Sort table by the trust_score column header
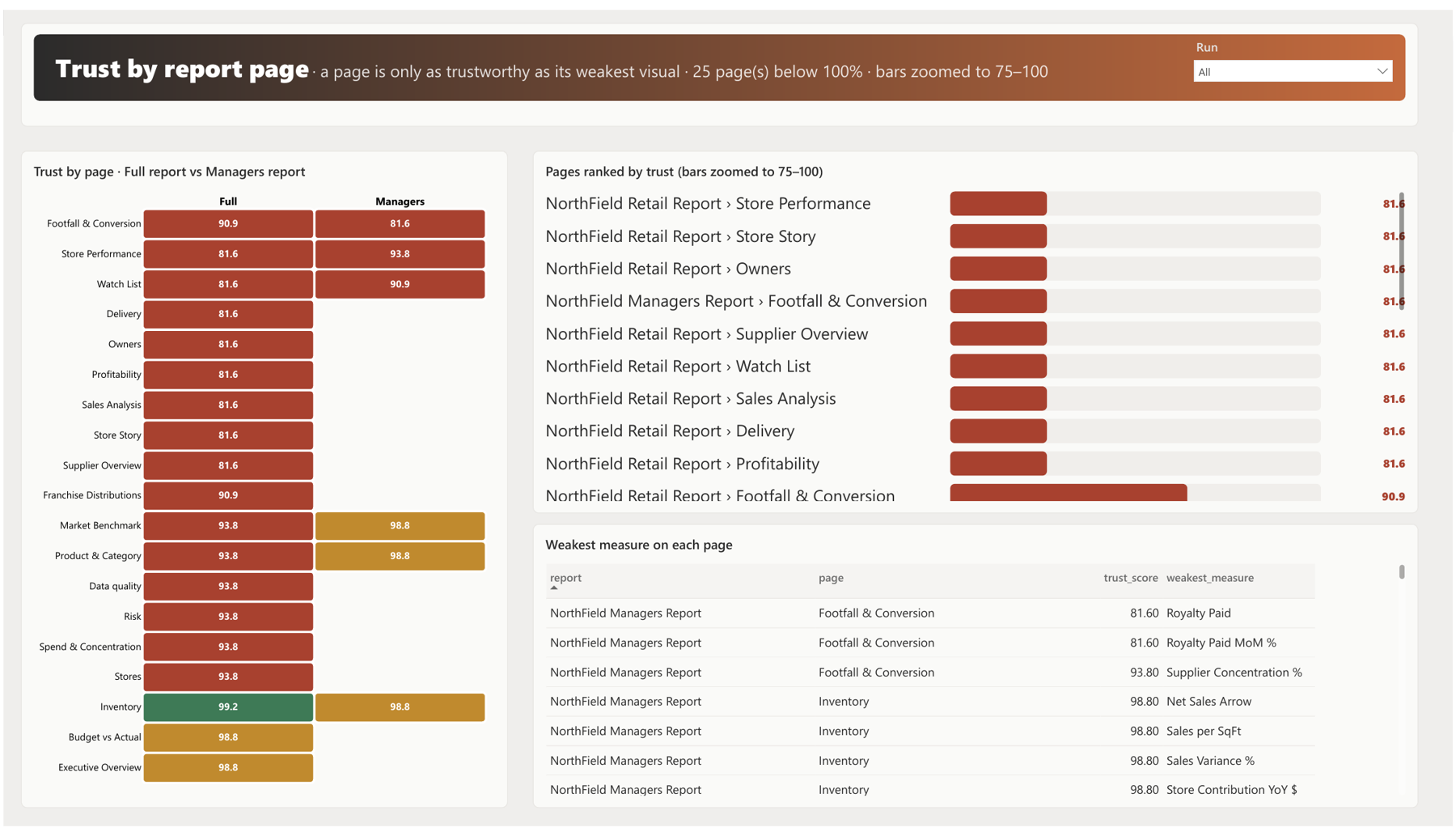The image size is (1456, 836). click(x=1130, y=578)
